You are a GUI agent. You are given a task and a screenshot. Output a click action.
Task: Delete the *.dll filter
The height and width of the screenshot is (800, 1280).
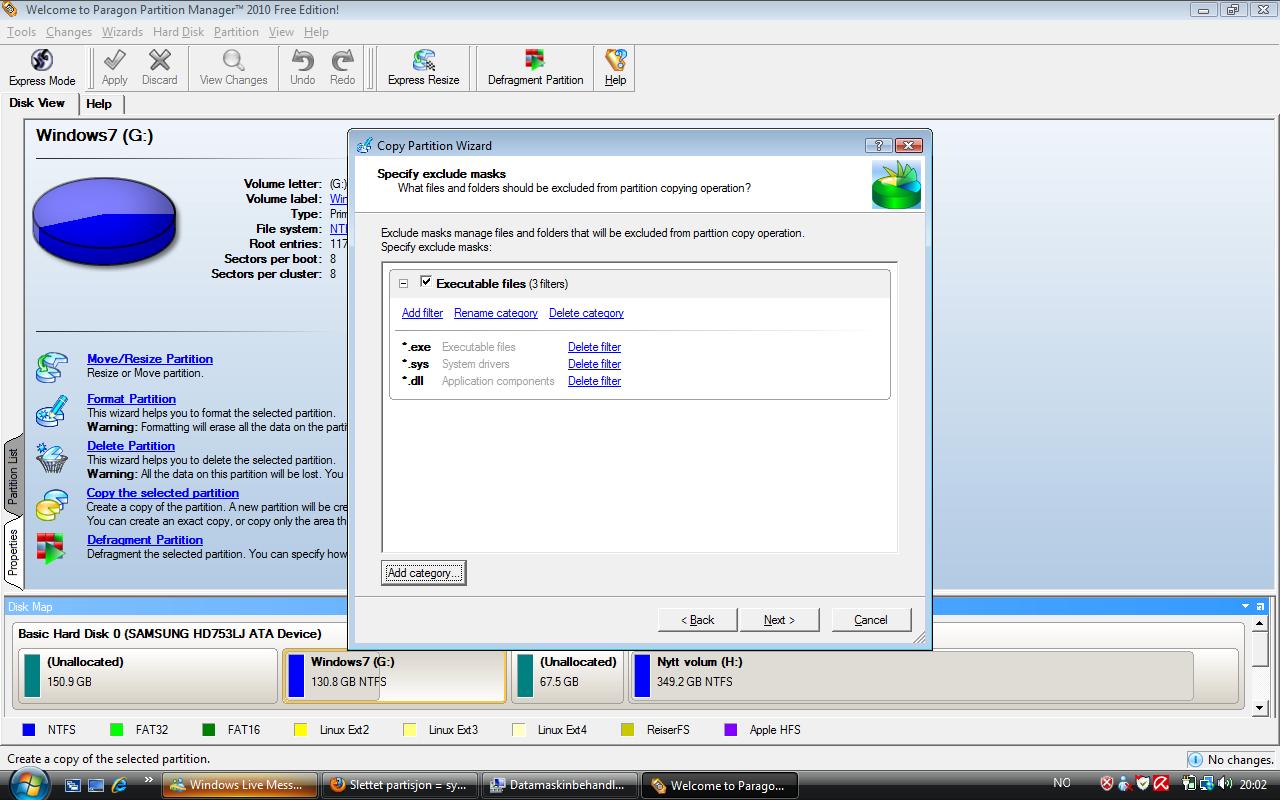tap(594, 381)
